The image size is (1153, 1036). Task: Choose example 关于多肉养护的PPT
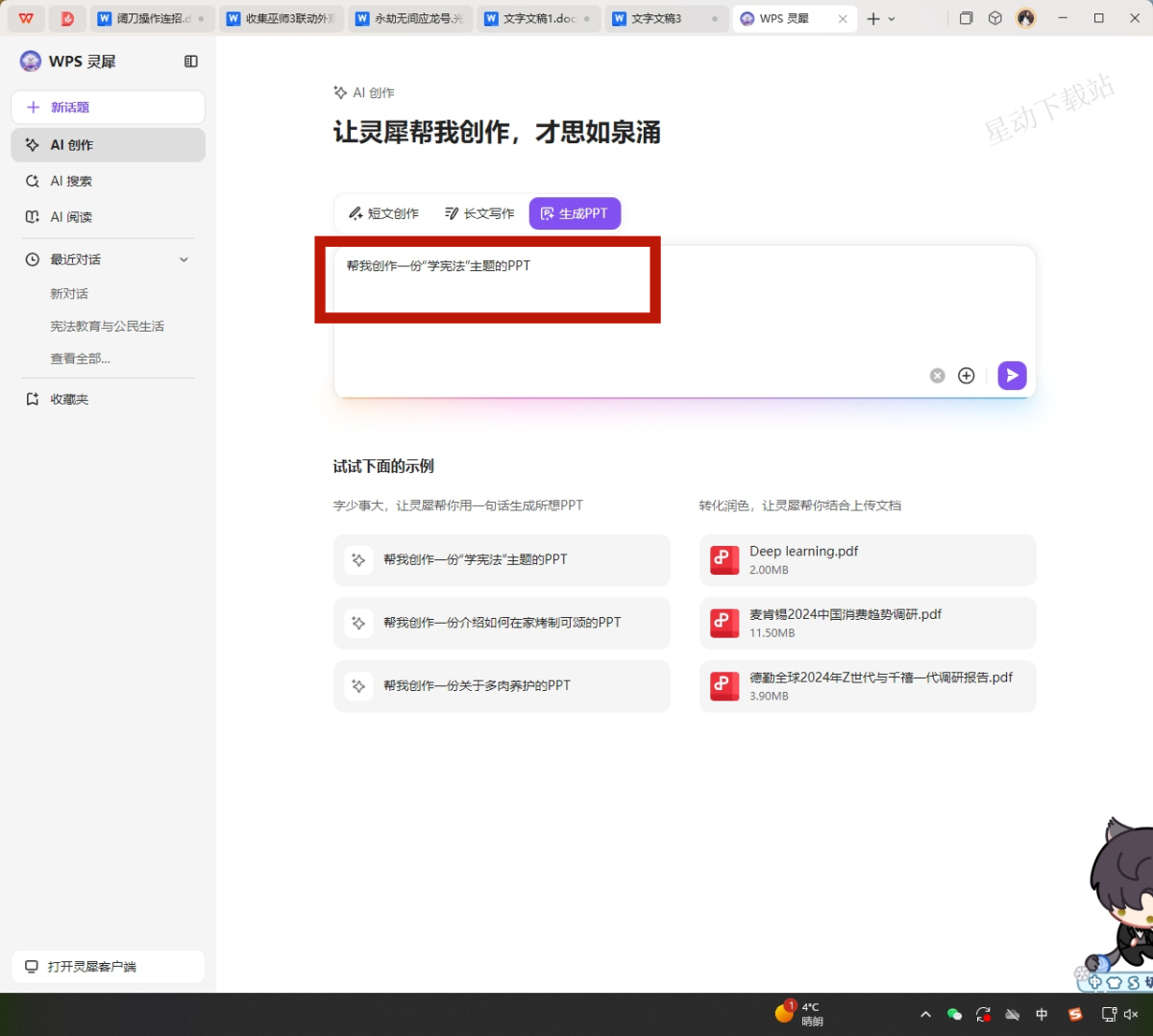coord(502,686)
